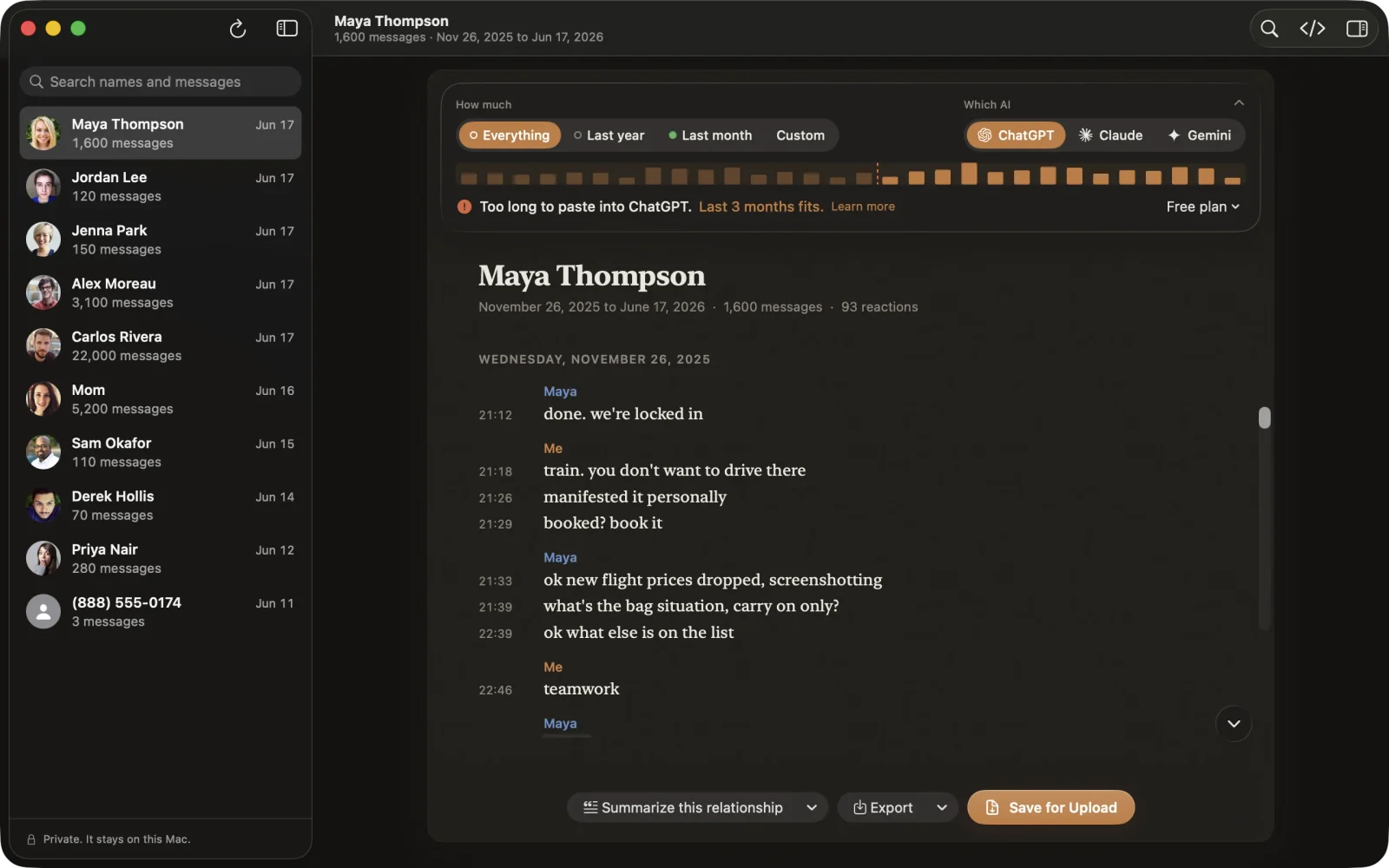This screenshot has width=1389, height=868.
Task: Open the Summarize options dropdown arrow
Action: 812,807
